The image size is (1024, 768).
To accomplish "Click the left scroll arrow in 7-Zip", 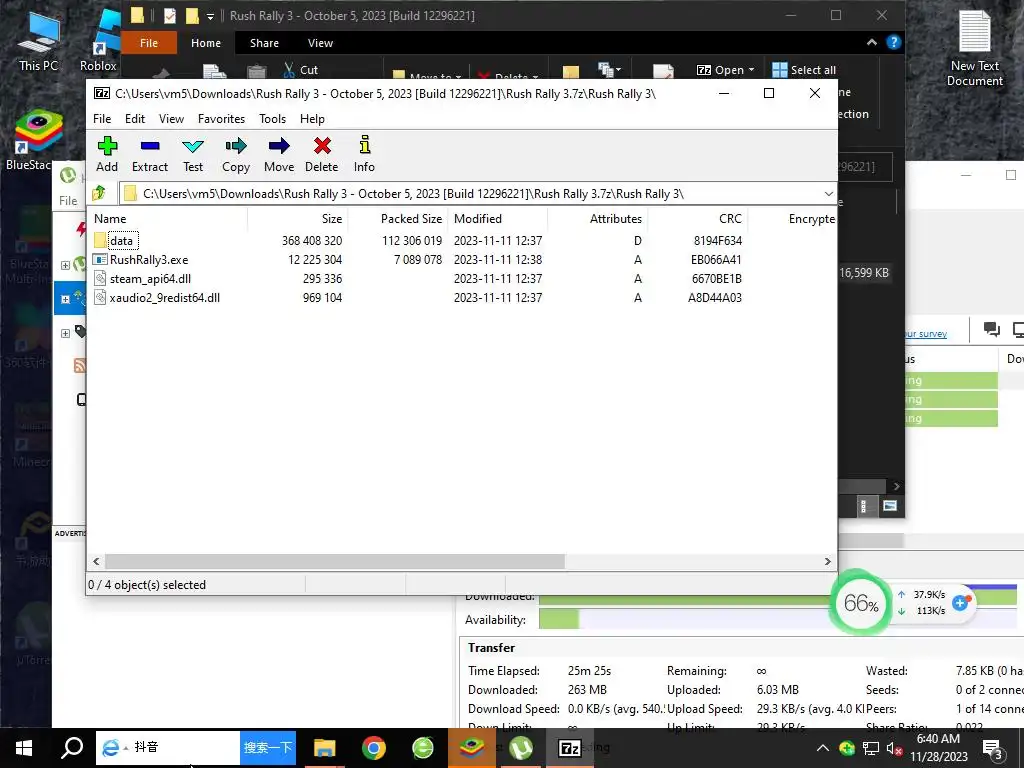I will click(x=97, y=562).
